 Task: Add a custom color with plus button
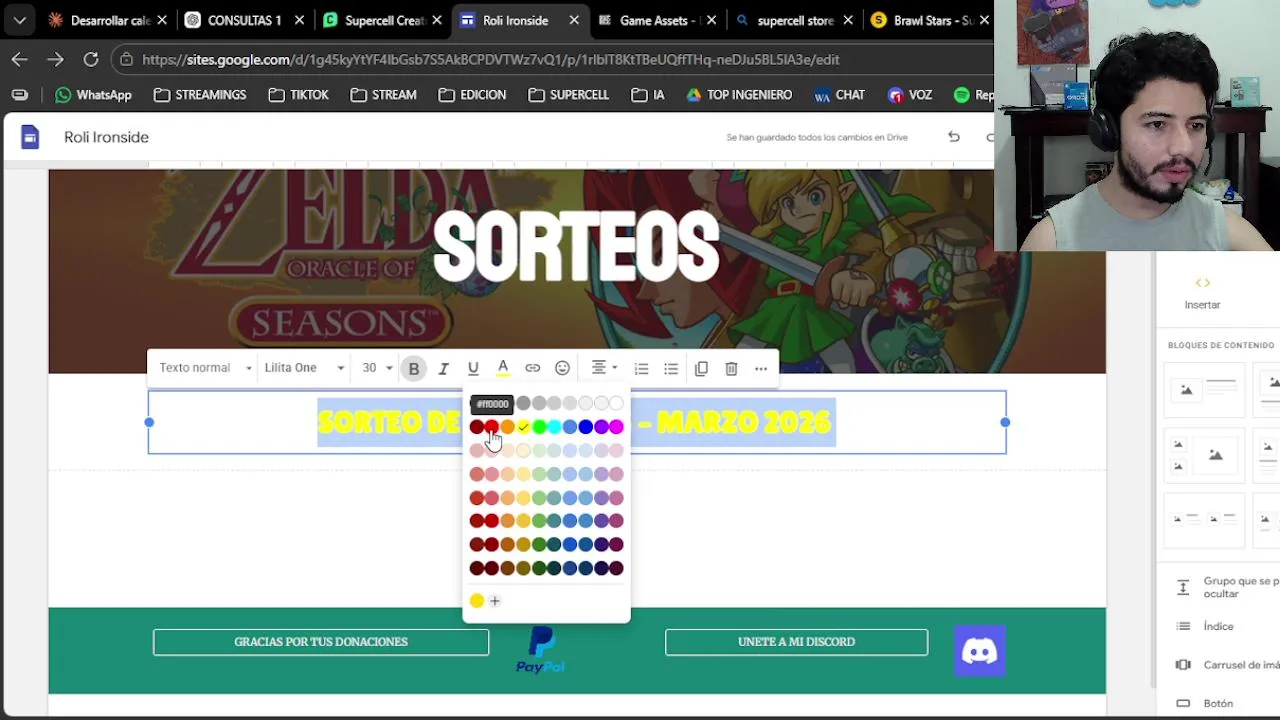click(x=495, y=601)
